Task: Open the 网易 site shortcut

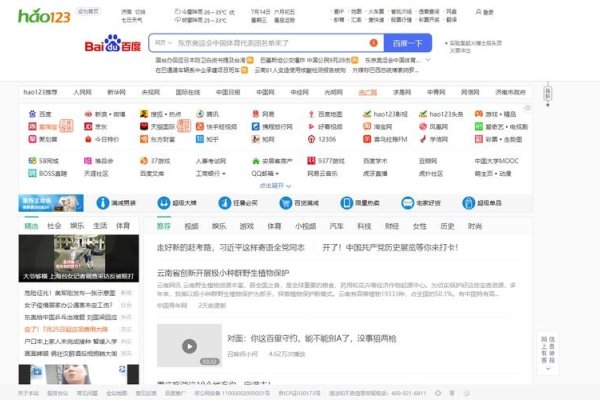Action: coord(263,114)
